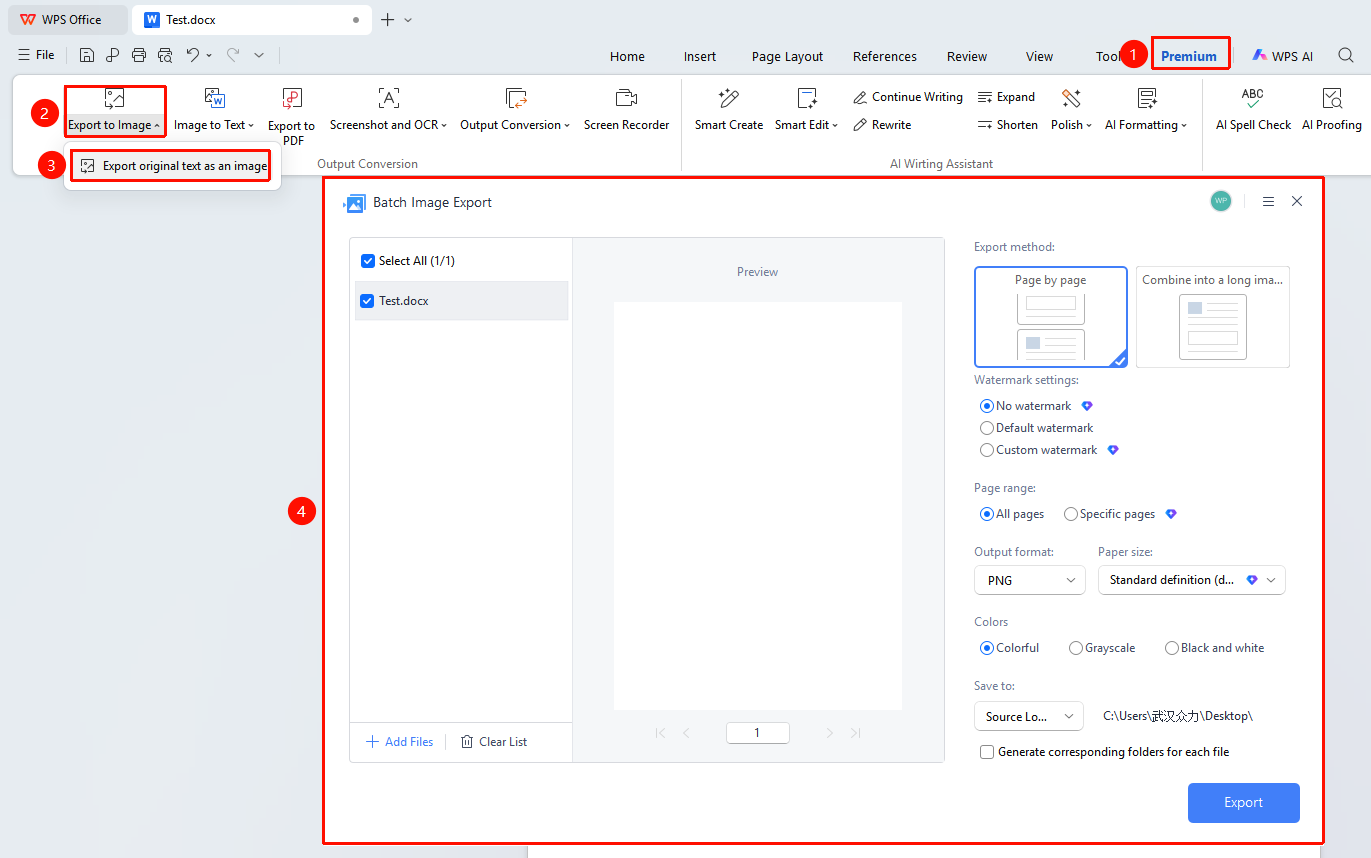Click the Smart Create icon
The height and width of the screenshot is (858, 1371).
tap(729, 98)
